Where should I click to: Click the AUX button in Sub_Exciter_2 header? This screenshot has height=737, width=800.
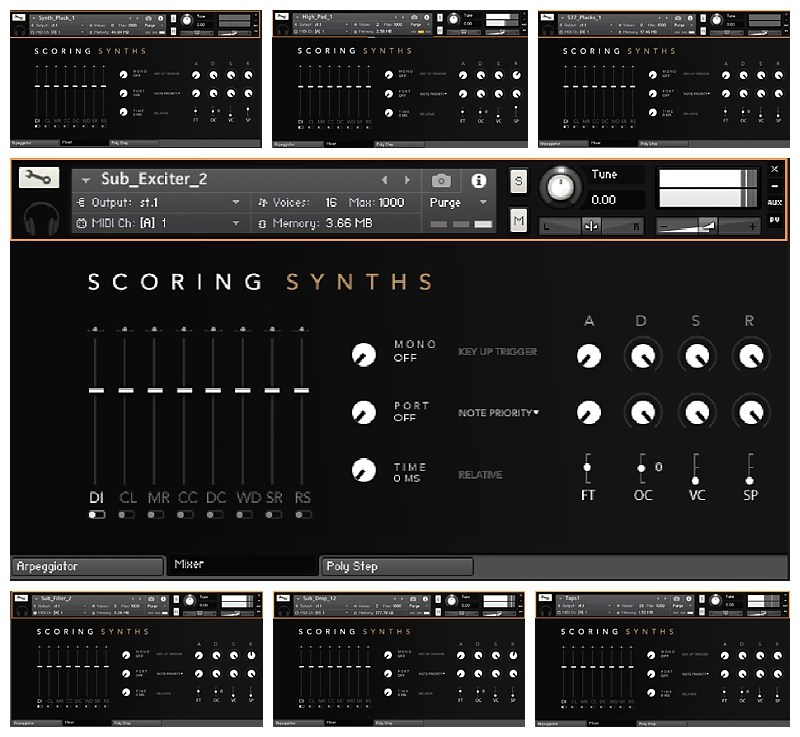coord(775,201)
